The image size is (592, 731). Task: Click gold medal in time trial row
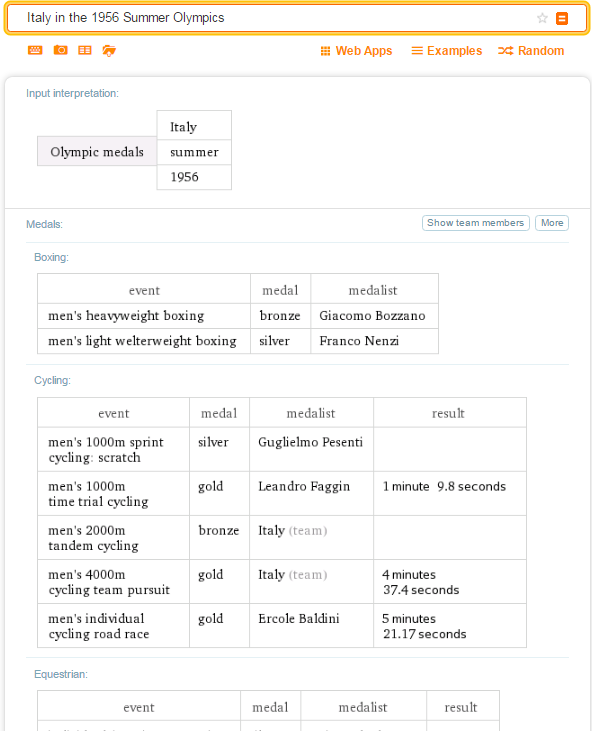coord(211,486)
